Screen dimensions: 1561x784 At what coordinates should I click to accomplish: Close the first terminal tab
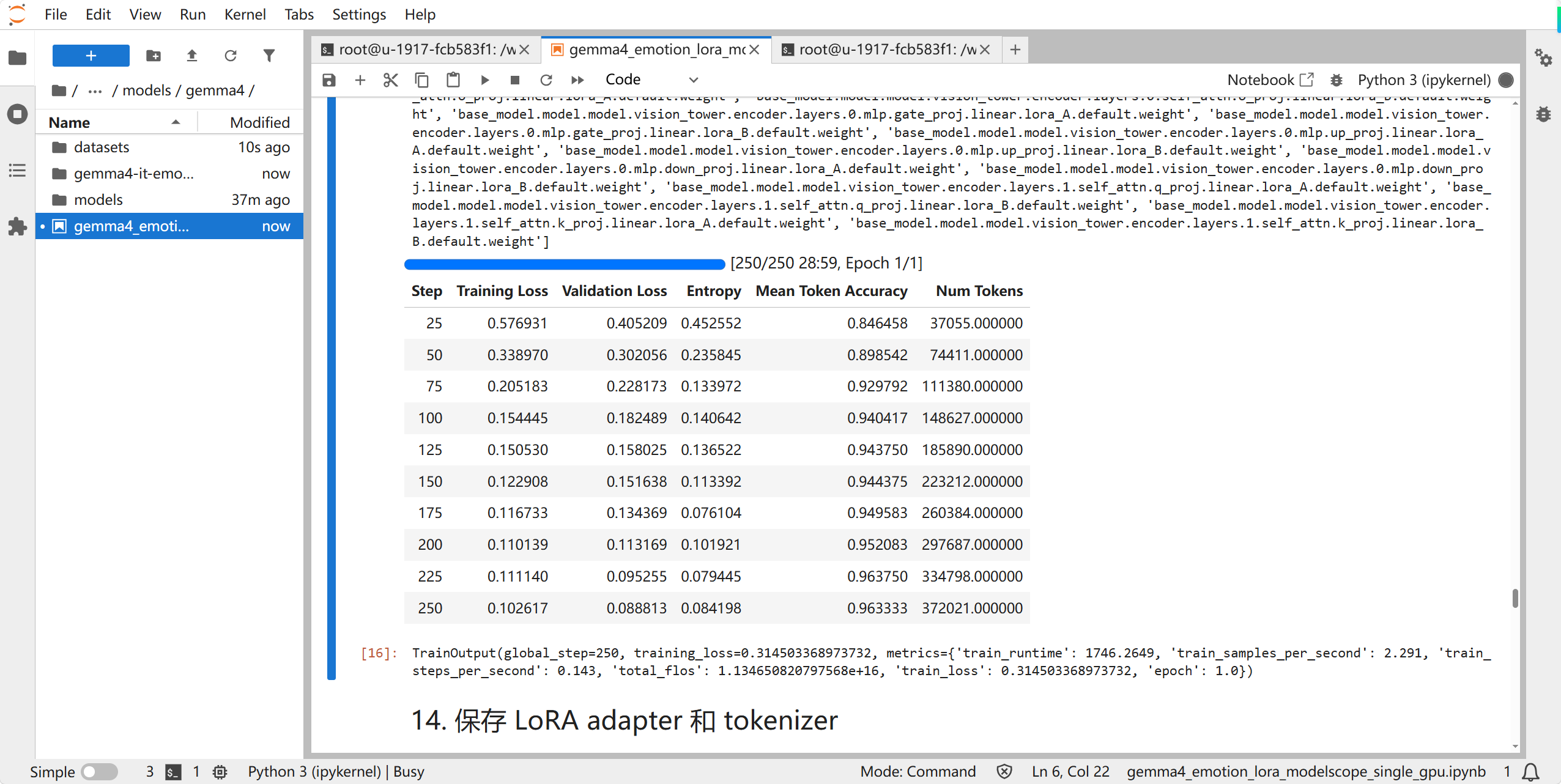pos(524,50)
